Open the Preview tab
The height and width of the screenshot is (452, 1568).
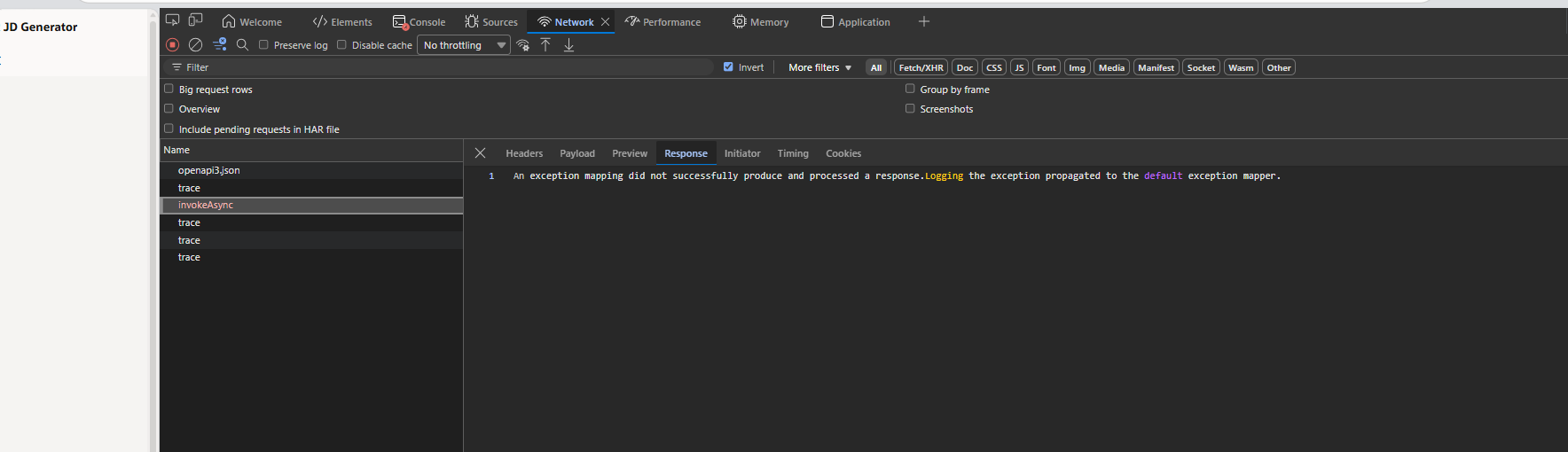[630, 153]
